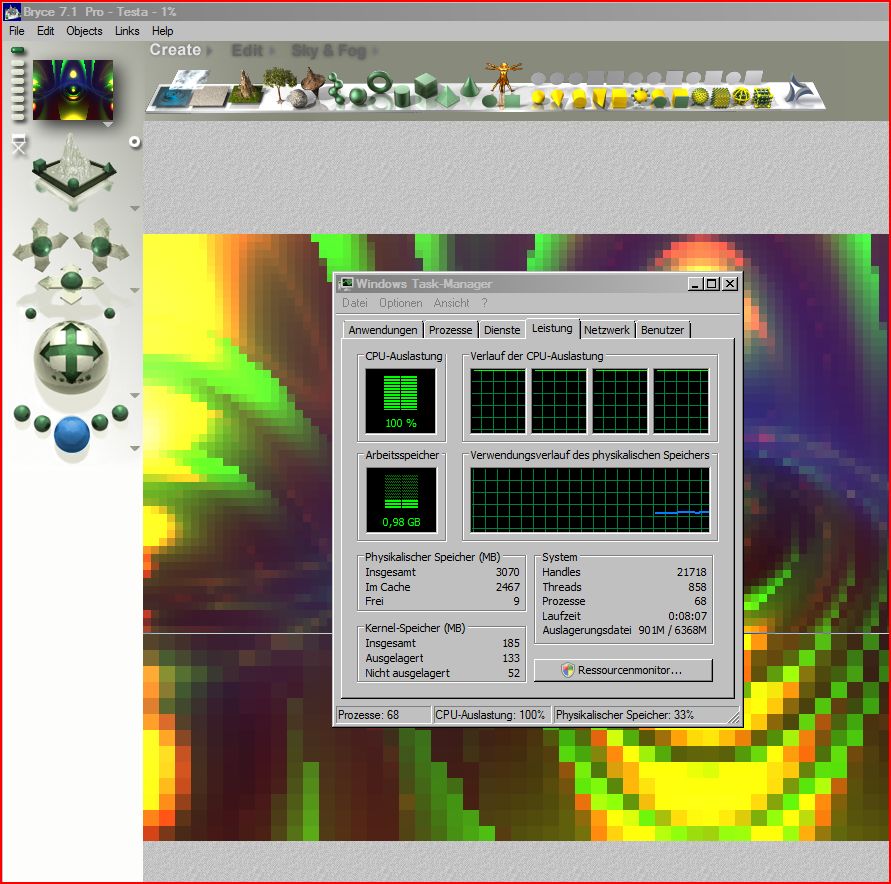The height and width of the screenshot is (884, 891).
Task: Add the yellow cylinder light
Action: 580,98
